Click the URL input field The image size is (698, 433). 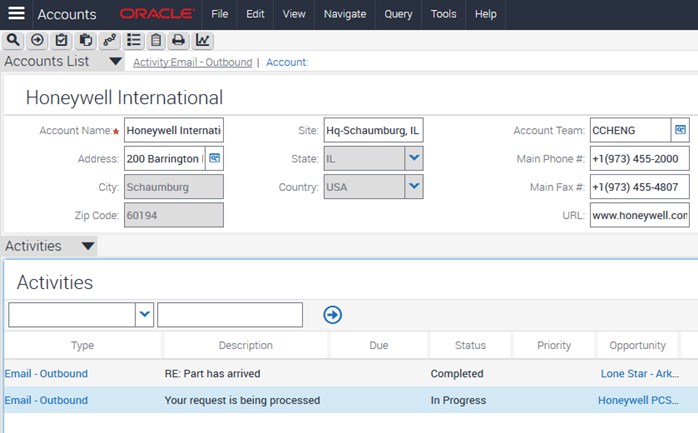(x=640, y=215)
